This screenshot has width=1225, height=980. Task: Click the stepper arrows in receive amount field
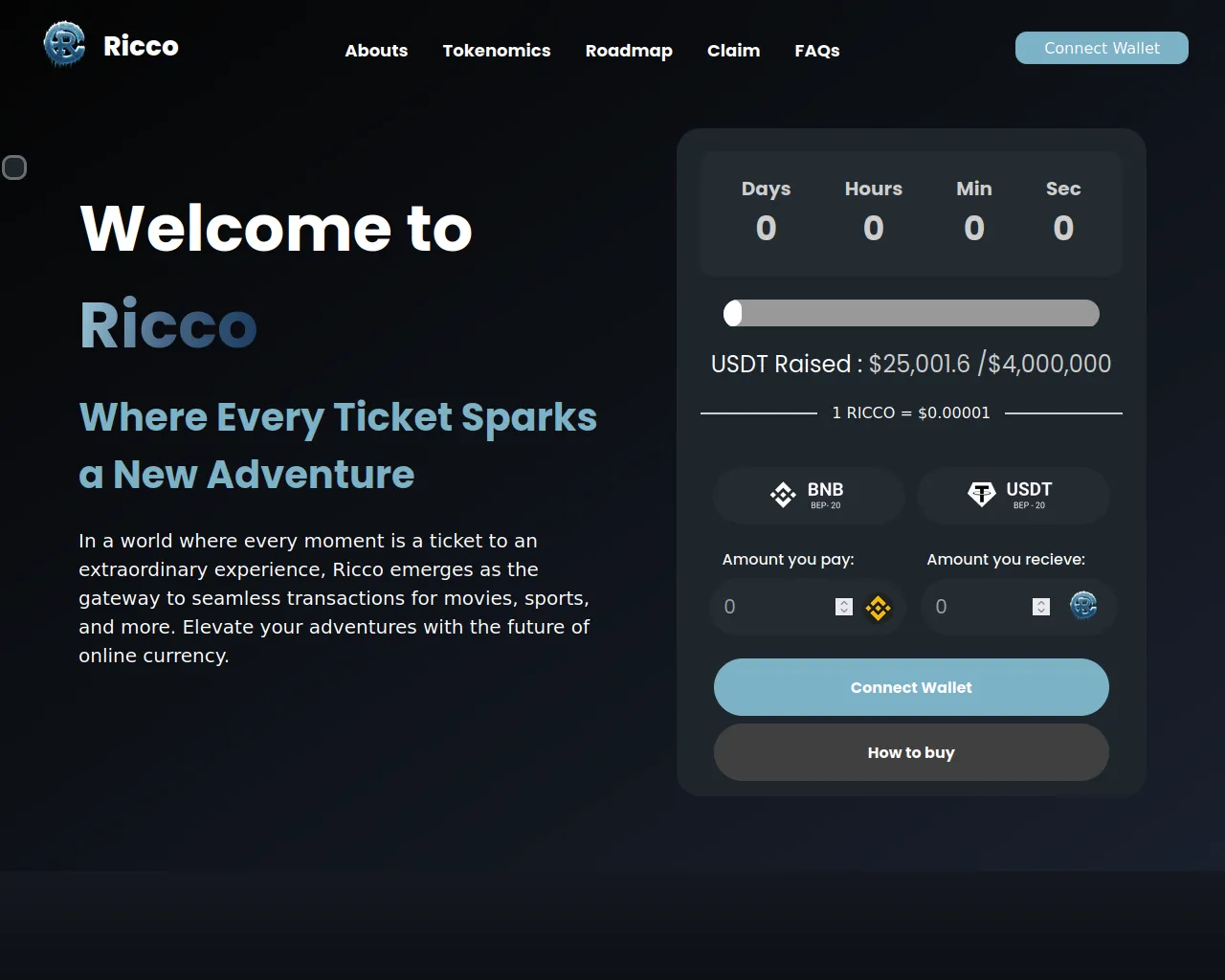(x=1041, y=607)
